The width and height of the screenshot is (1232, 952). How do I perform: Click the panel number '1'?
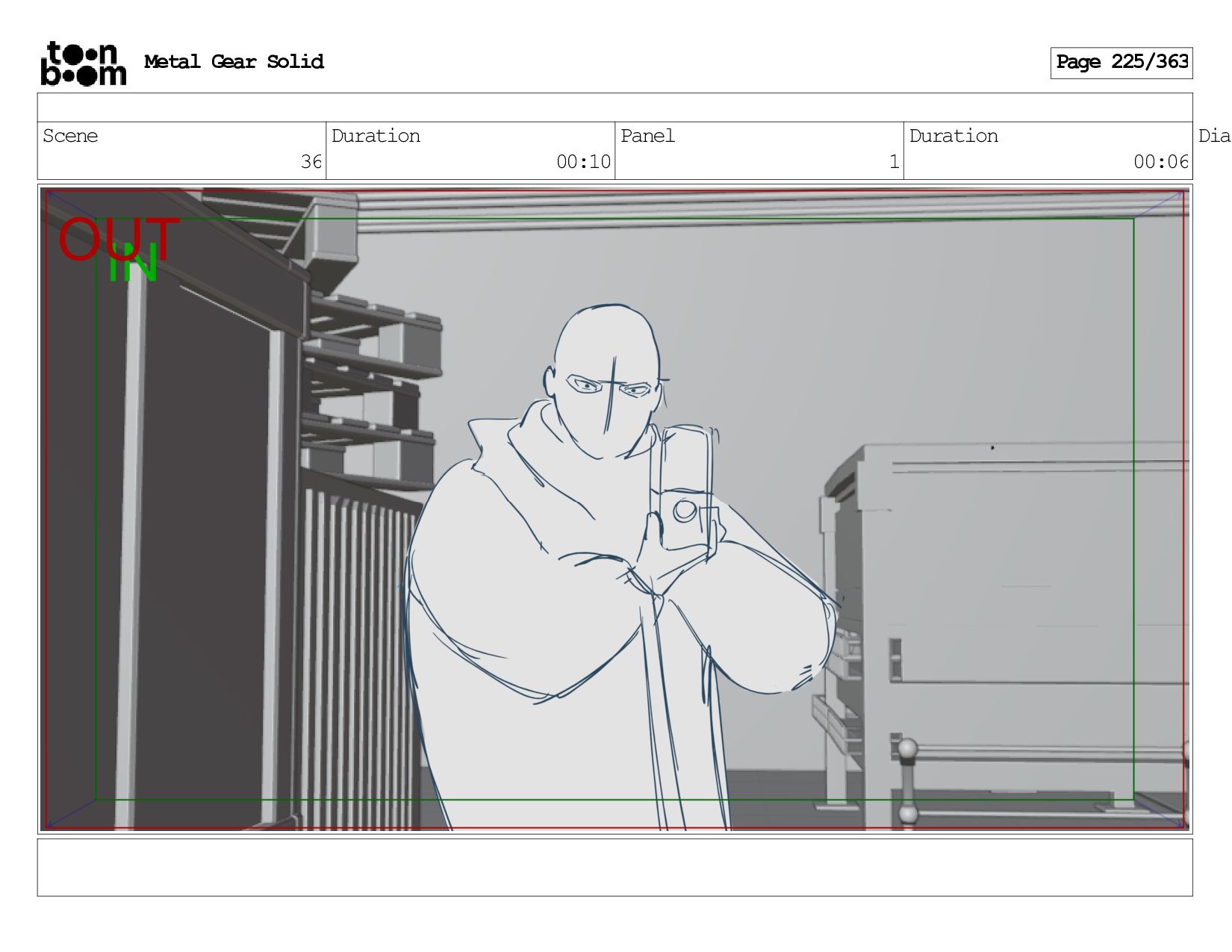coord(894,162)
